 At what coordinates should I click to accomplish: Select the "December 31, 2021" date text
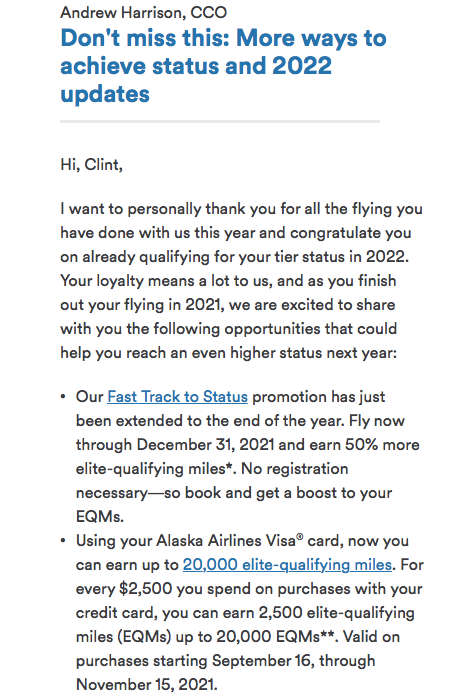(205, 445)
